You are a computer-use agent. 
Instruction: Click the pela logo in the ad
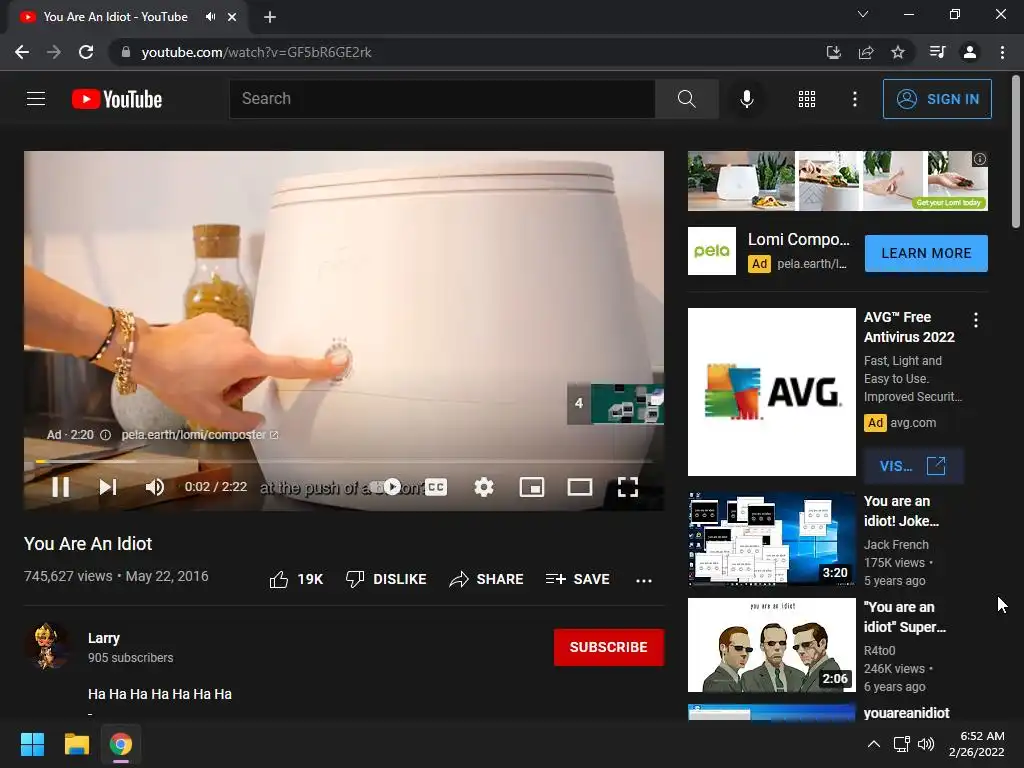[712, 251]
